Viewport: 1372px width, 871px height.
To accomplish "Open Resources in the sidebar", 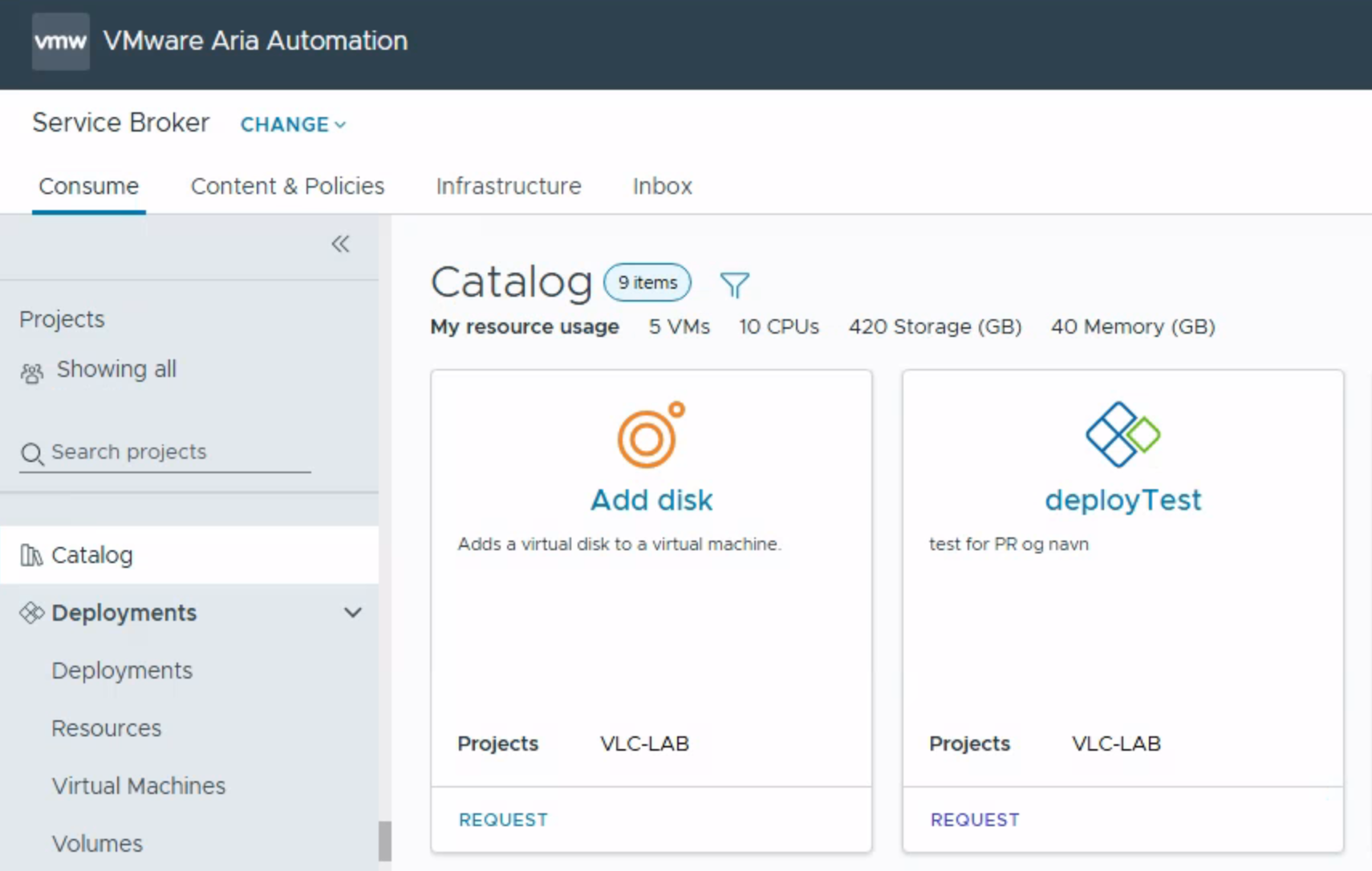I will pyautogui.click(x=107, y=728).
